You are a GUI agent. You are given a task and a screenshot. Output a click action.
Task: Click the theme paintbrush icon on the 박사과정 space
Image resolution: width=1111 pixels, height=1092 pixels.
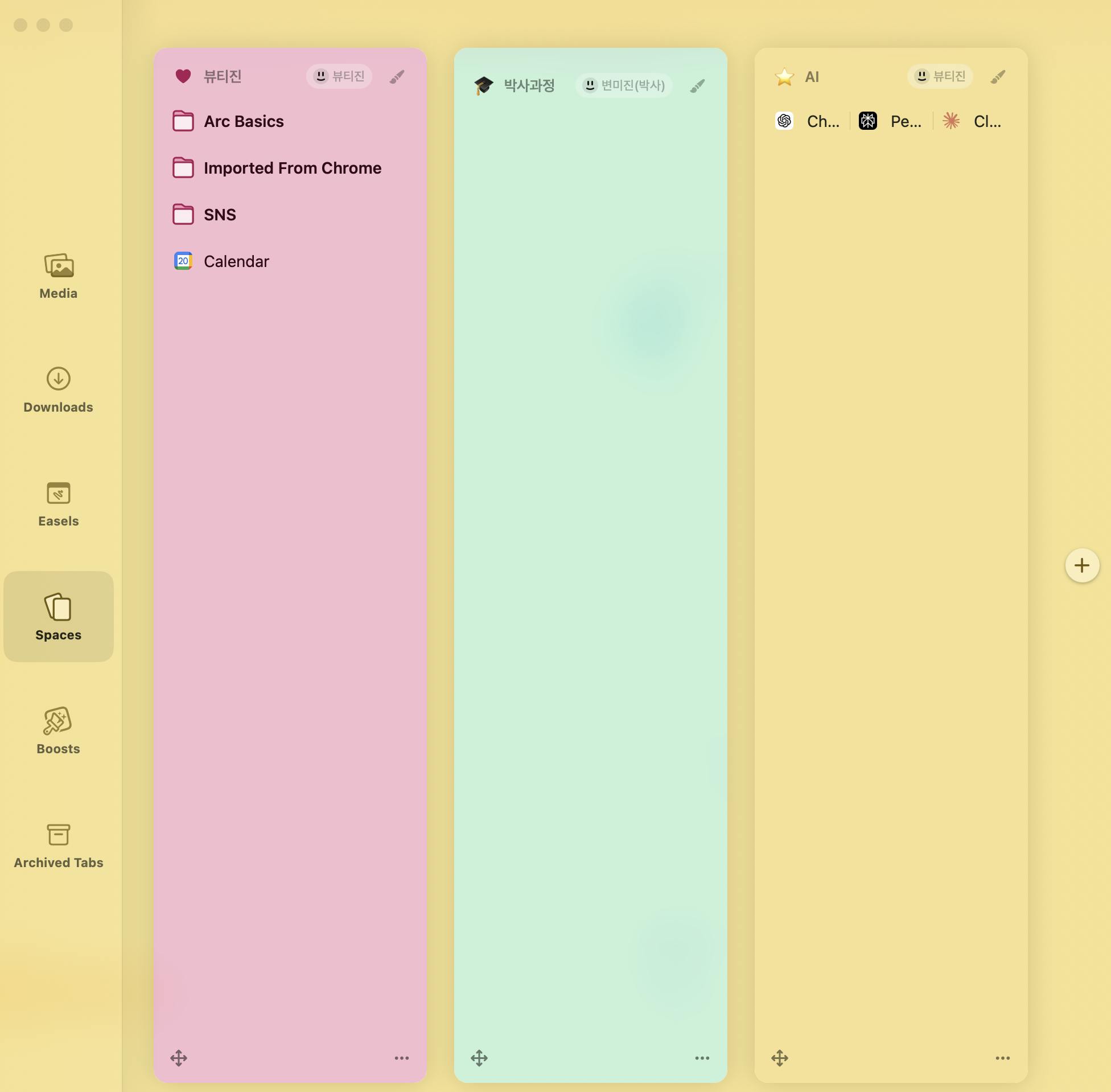[x=697, y=86]
